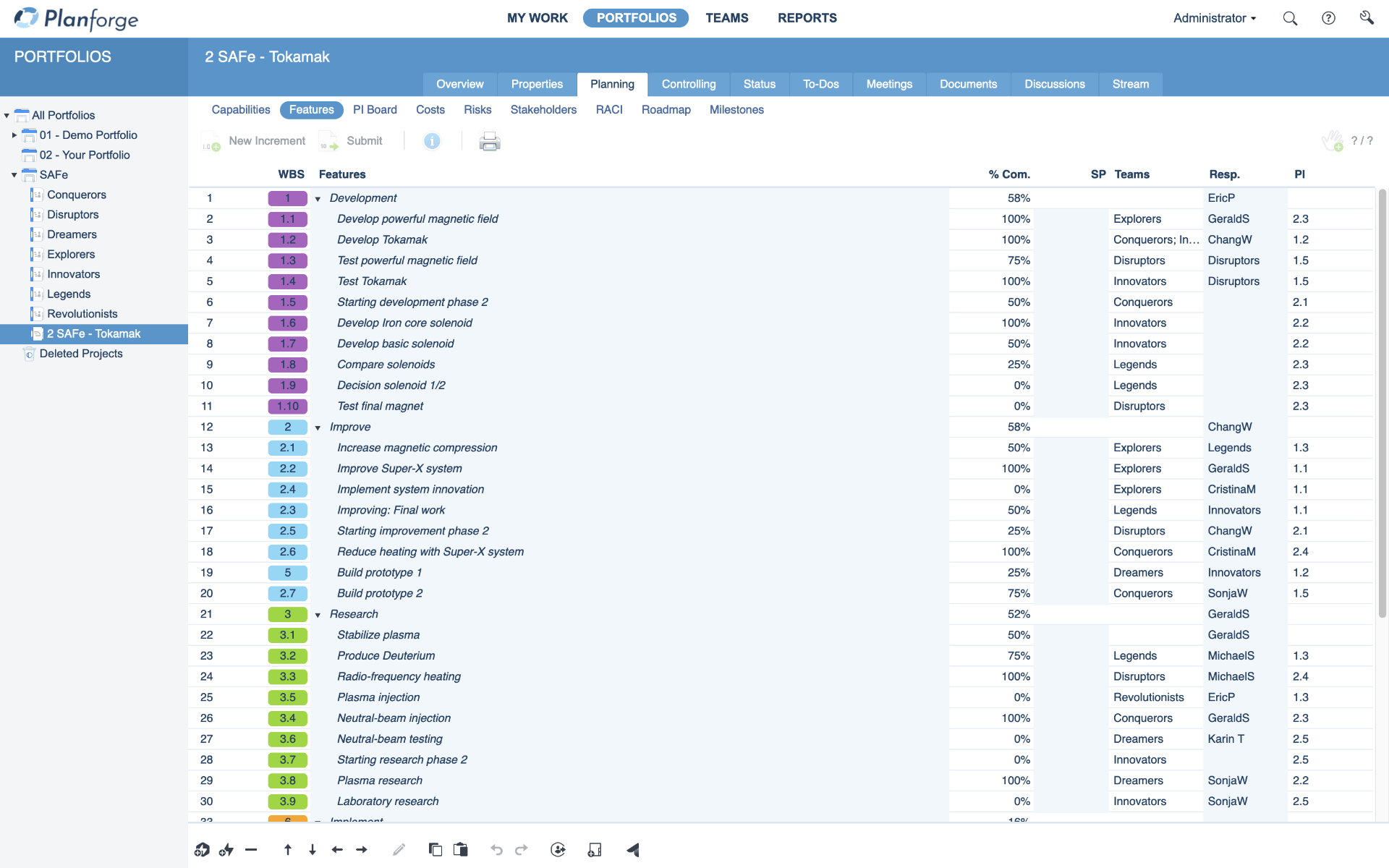Click the Submit button
The height and width of the screenshot is (868, 1389).
click(x=365, y=140)
